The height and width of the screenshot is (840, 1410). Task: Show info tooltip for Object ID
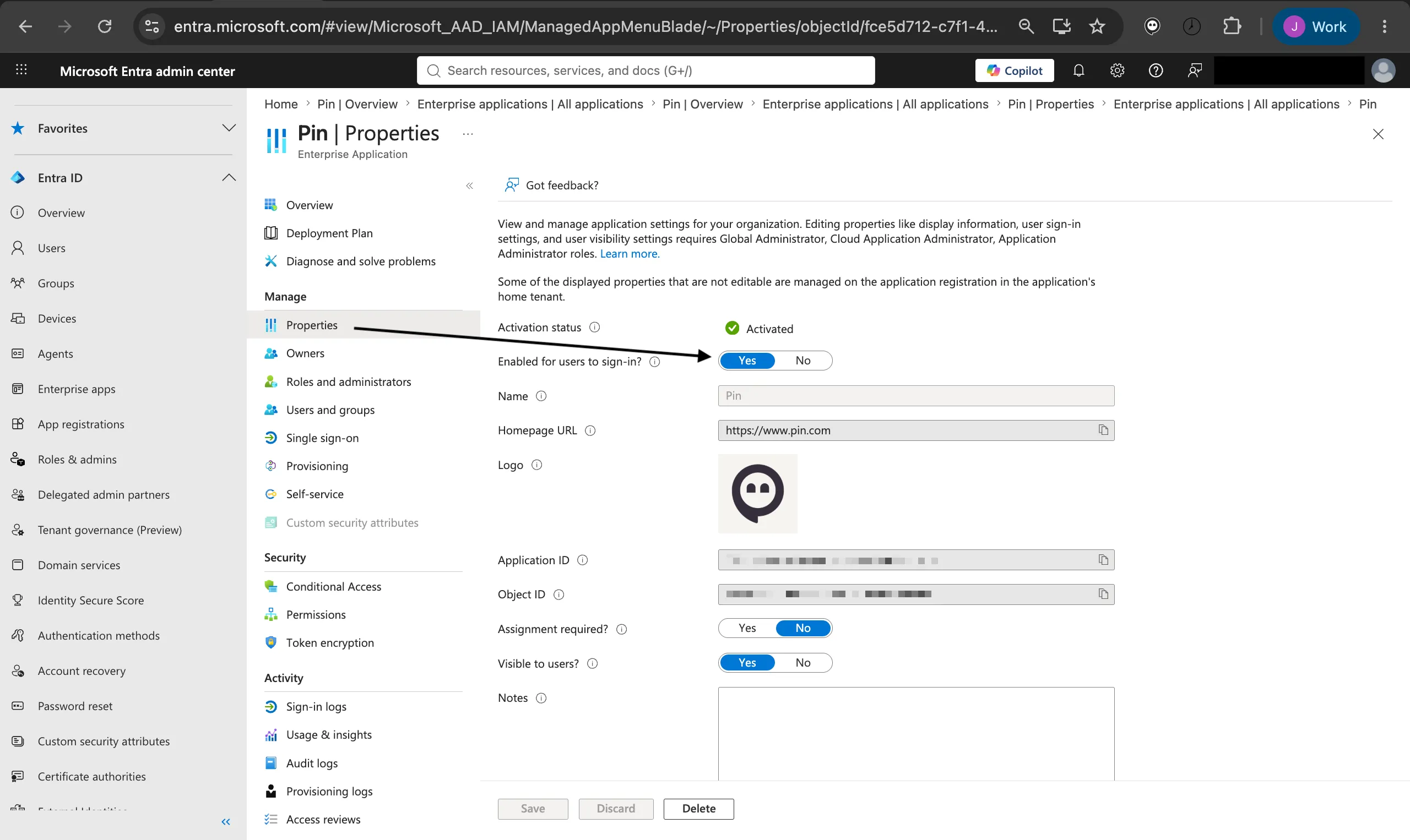559,594
